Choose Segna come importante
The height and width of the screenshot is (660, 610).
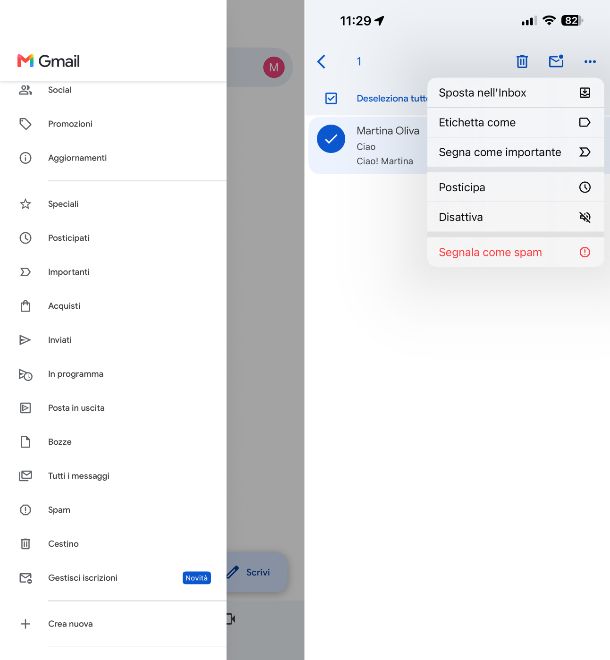tap(515, 152)
